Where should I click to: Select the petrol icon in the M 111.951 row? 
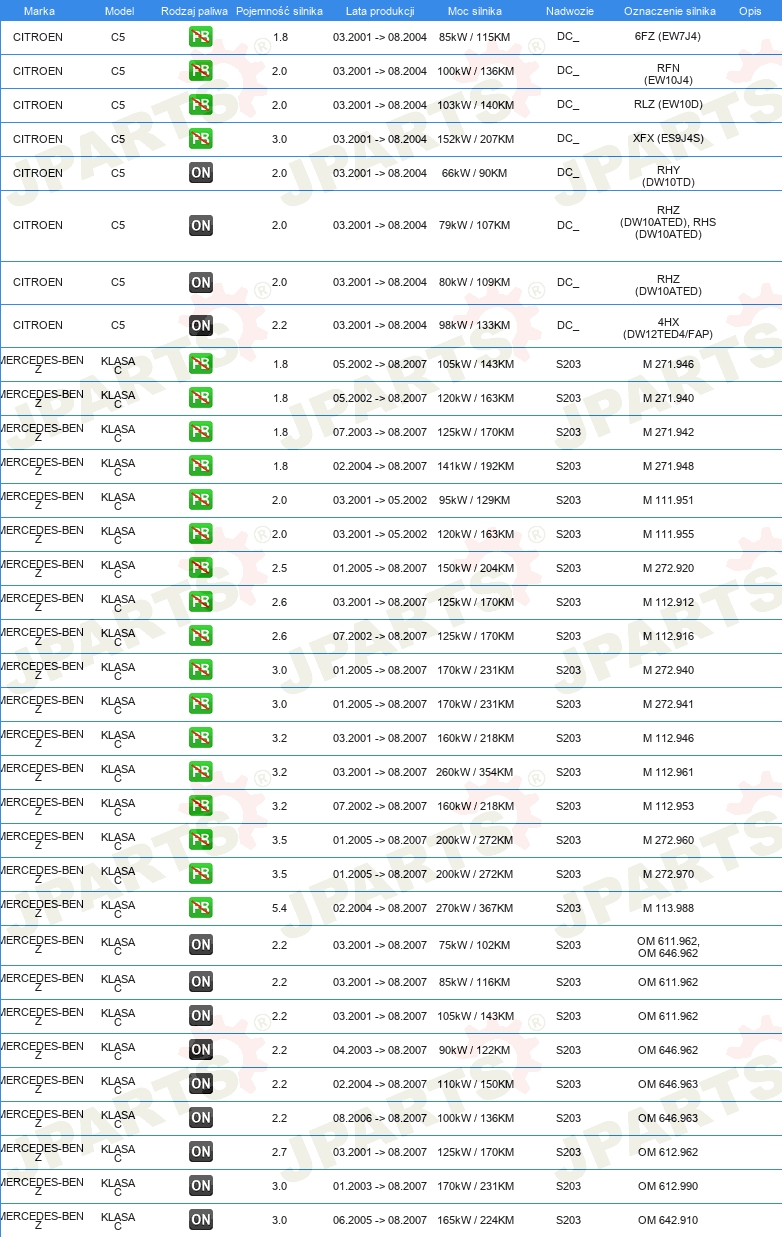tap(201, 500)
